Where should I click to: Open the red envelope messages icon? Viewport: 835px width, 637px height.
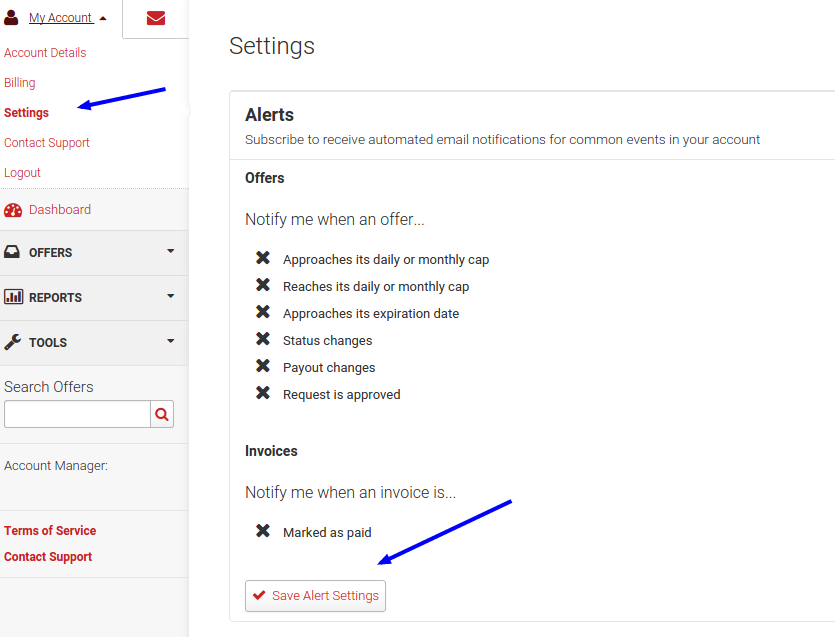click(155, 18)
